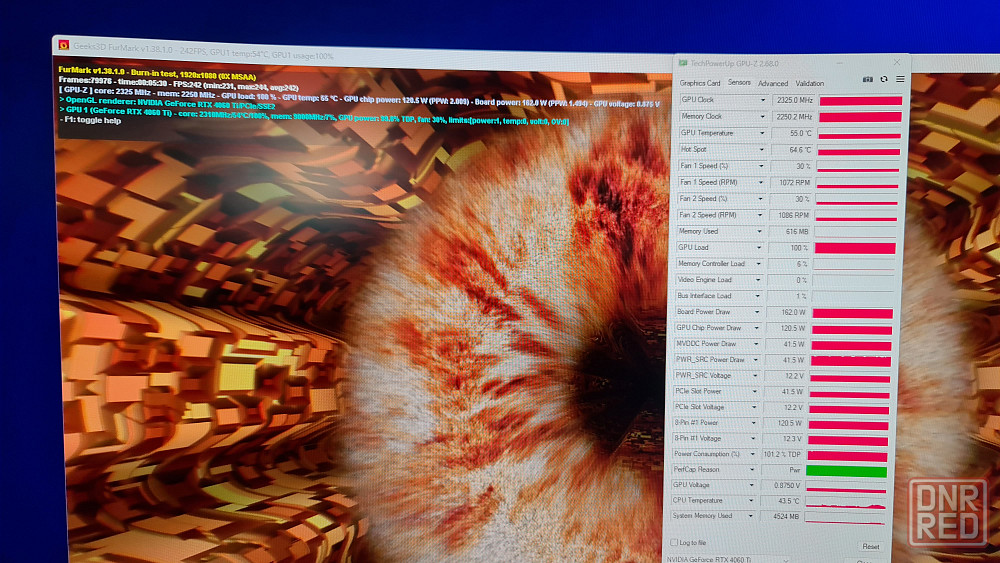Image resolution: width=1000 pixels, height=563 pixels.
Task: Click the Hot Spot value field
Action: pos(790,150)
